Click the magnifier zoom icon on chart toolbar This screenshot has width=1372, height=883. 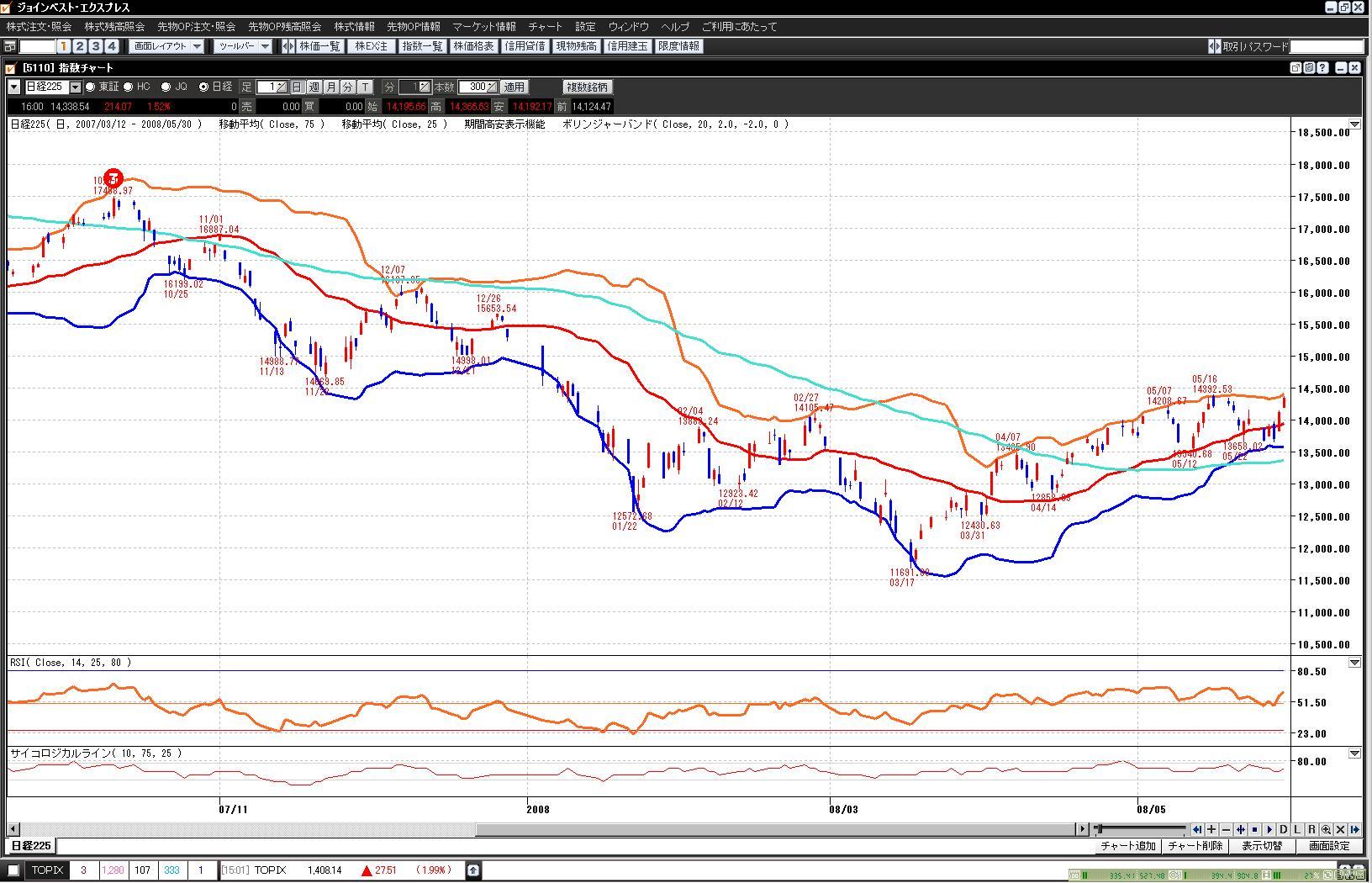click(1326, 829)
